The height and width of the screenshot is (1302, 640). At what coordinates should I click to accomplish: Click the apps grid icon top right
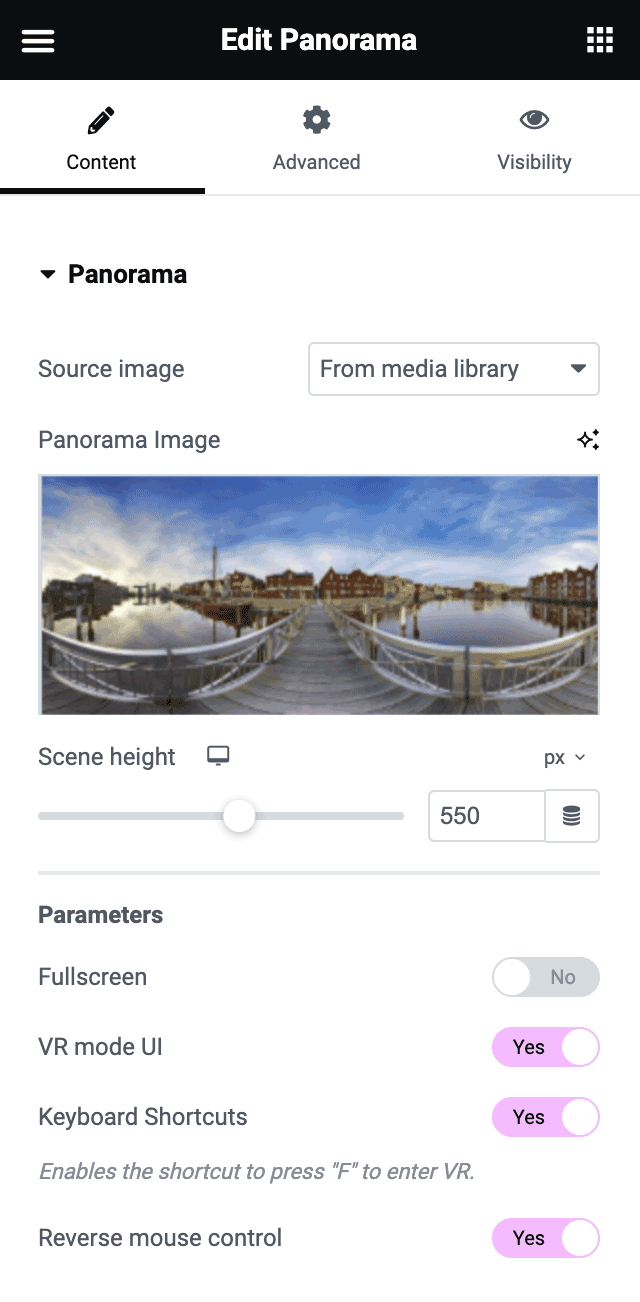tap(599, 40)
